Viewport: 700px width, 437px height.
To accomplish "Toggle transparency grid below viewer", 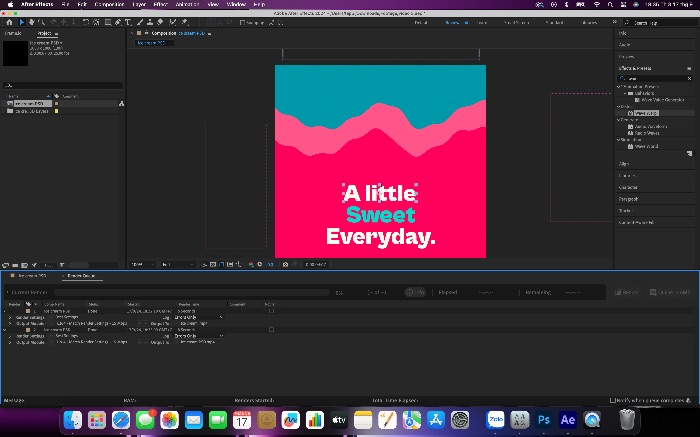I will 213,264.
